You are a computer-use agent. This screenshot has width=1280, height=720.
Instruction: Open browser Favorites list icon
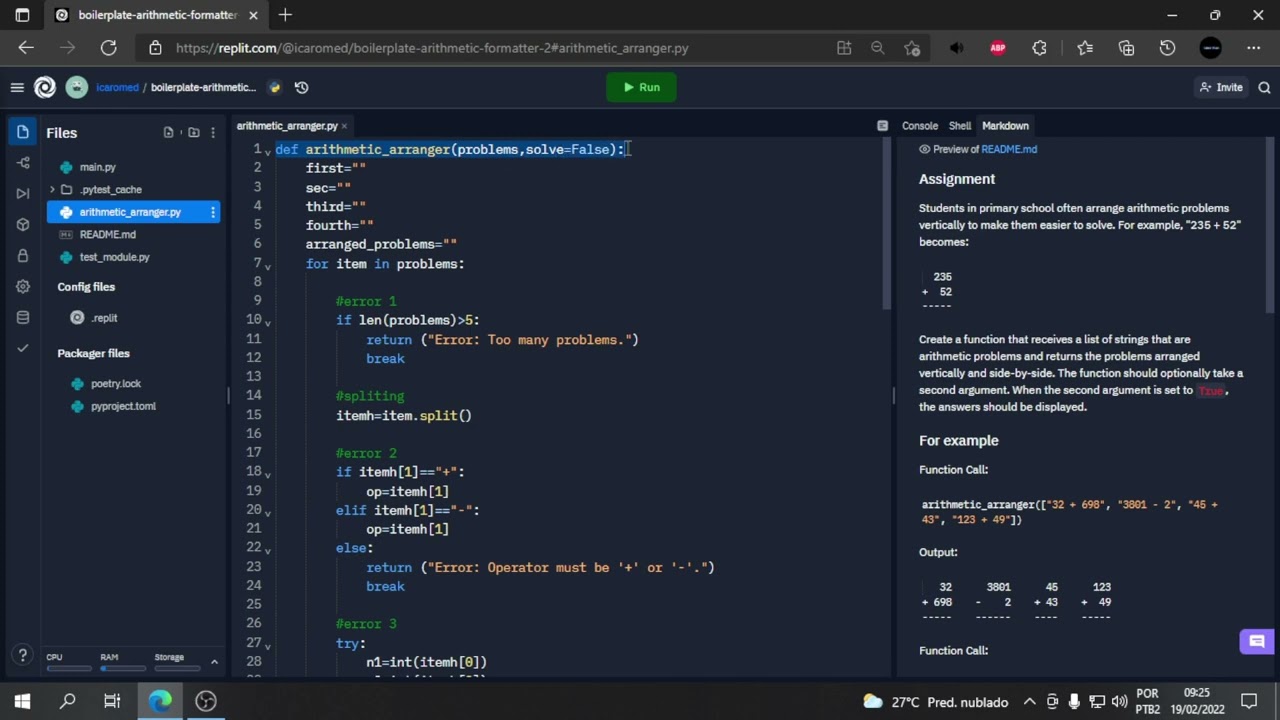(x=1085, y=47)
